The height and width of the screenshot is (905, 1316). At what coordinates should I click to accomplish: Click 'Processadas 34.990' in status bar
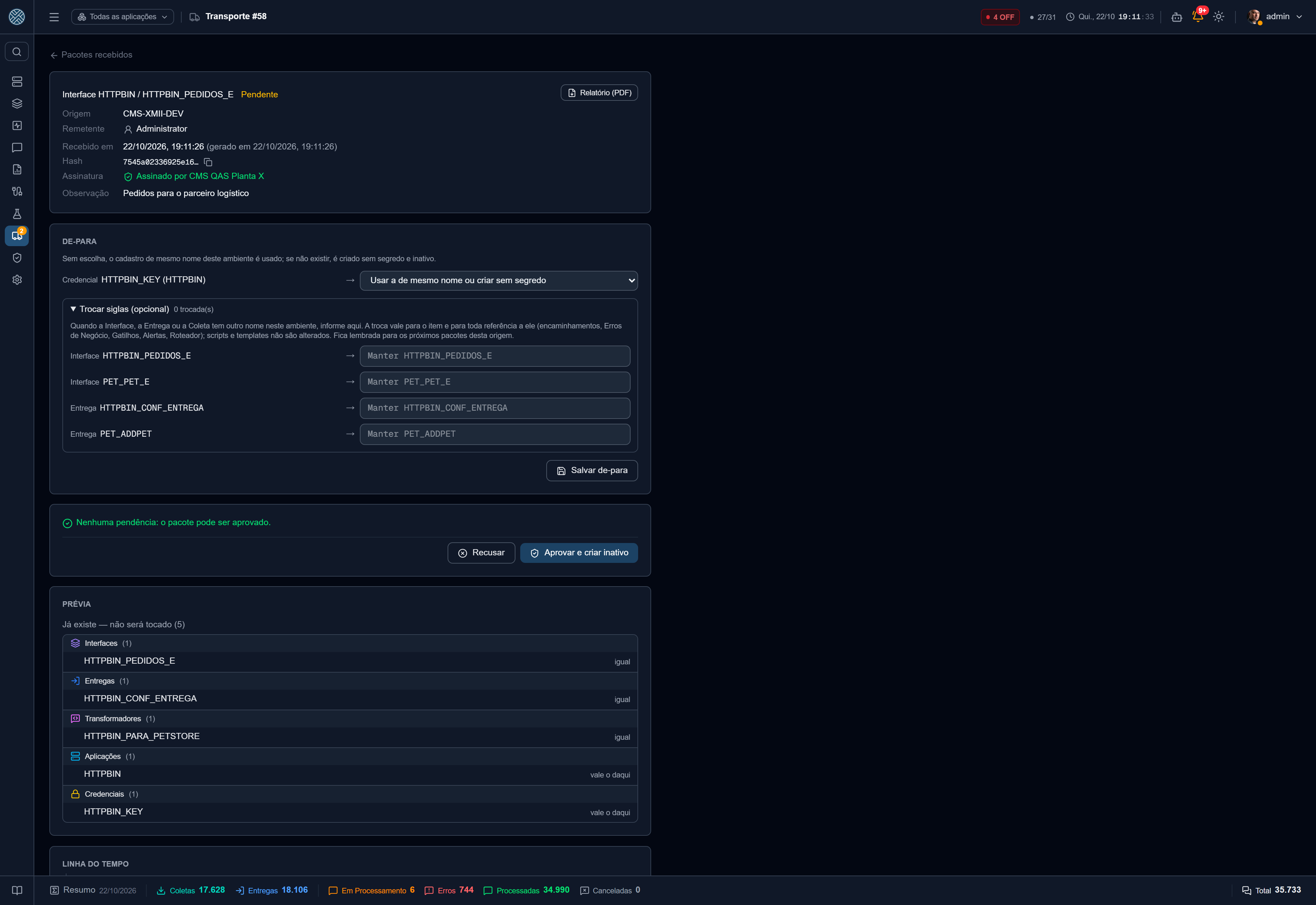pos(526,890)
